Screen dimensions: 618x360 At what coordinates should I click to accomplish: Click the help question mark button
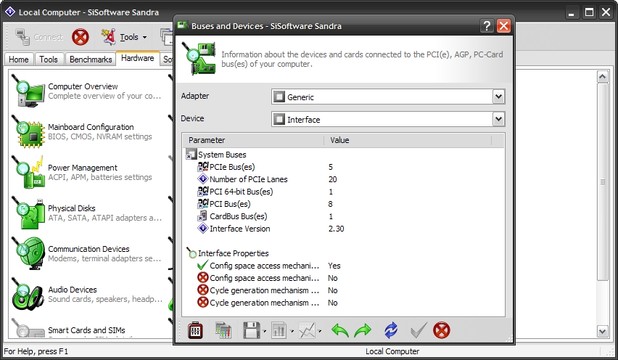tap(487, 26)
